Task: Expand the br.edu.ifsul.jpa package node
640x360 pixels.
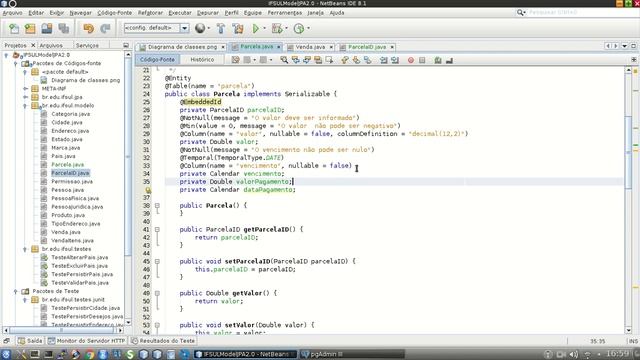Action: pyautogui.click(x=25, y=97)
